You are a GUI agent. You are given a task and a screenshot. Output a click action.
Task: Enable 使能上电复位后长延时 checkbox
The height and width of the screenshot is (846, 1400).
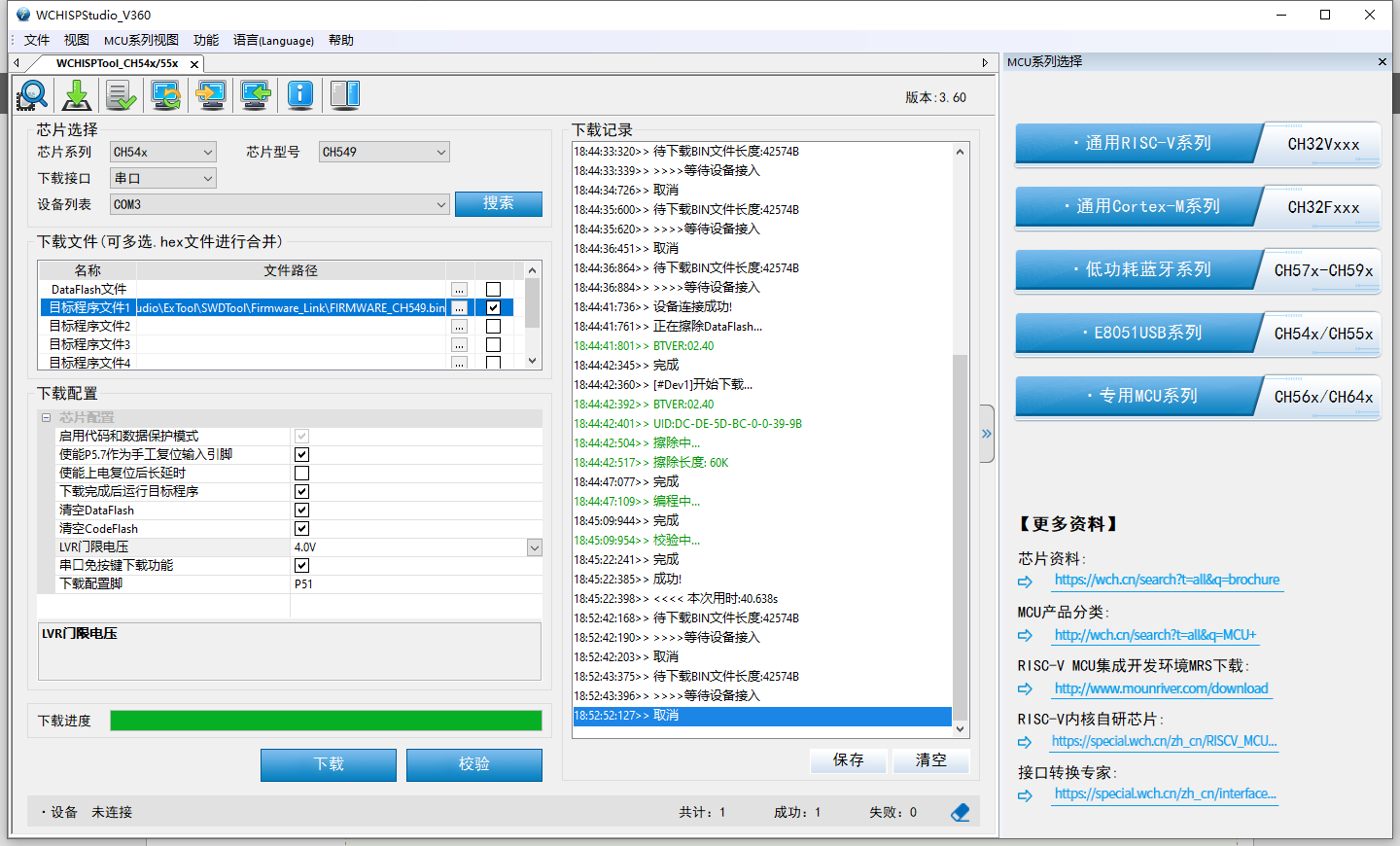click(301, 473)
